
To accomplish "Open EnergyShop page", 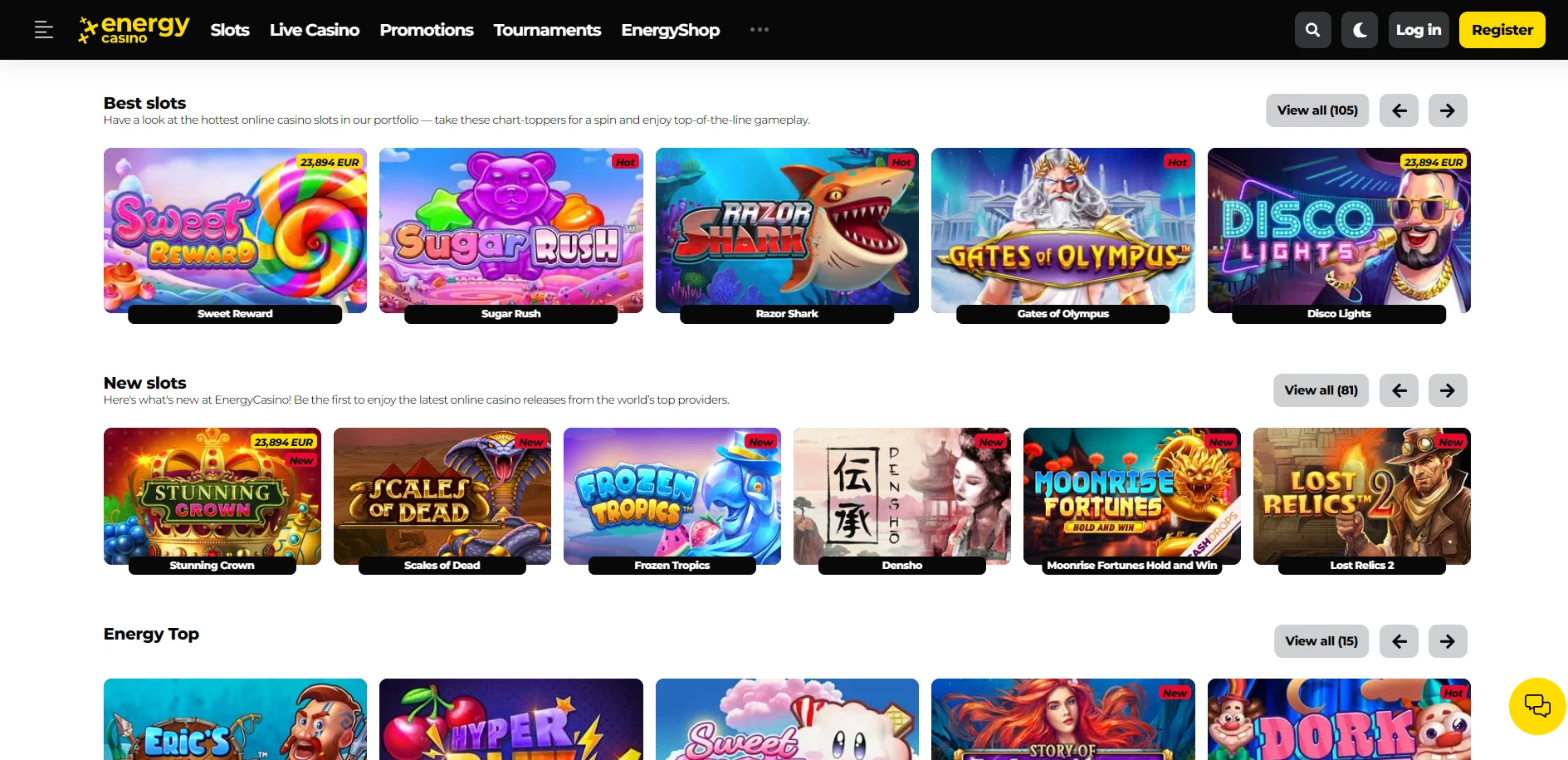I will 671,30.
